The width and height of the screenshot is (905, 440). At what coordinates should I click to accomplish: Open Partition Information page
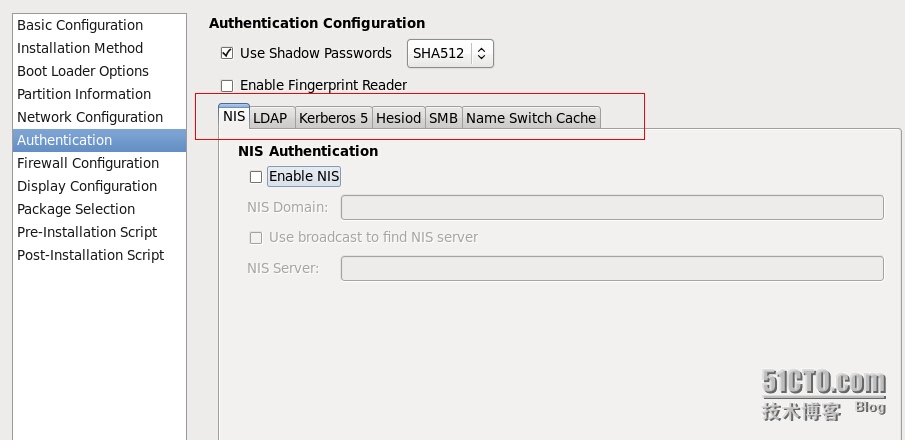(99, 94)
